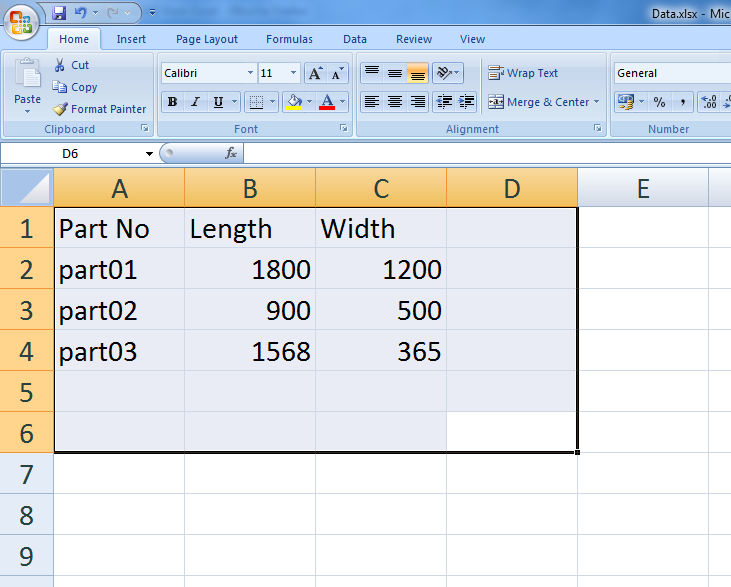The width and height of the screenshot is (731, 587).
Task: Toggle Top Align
Action: (372, 73)
